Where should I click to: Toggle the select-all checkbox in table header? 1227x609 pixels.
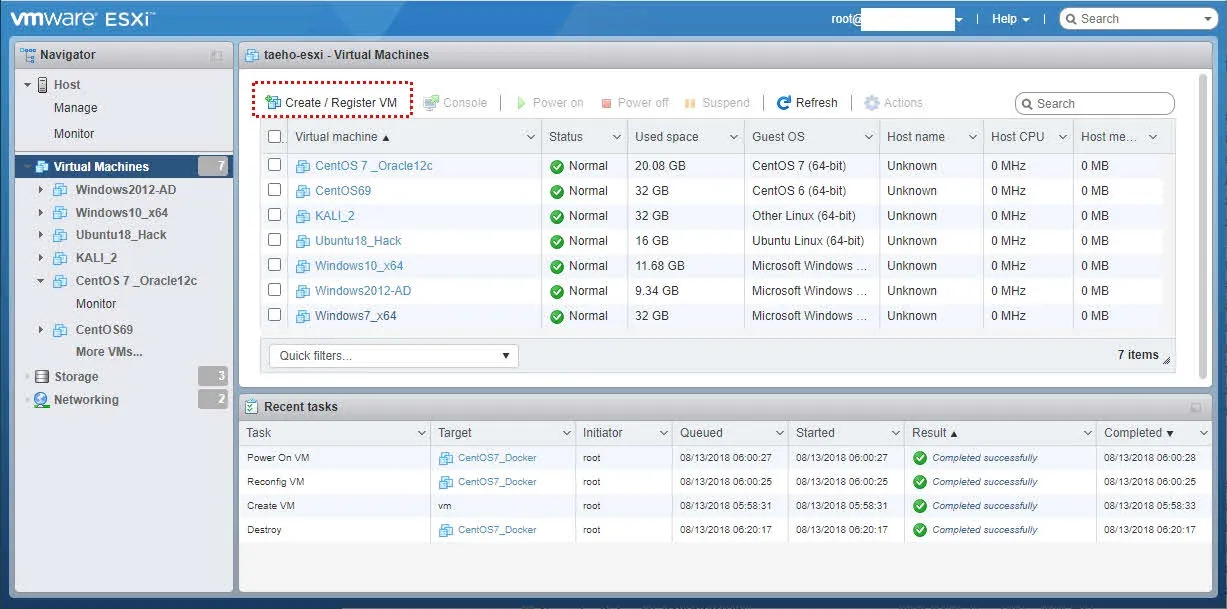click(275, 137)
